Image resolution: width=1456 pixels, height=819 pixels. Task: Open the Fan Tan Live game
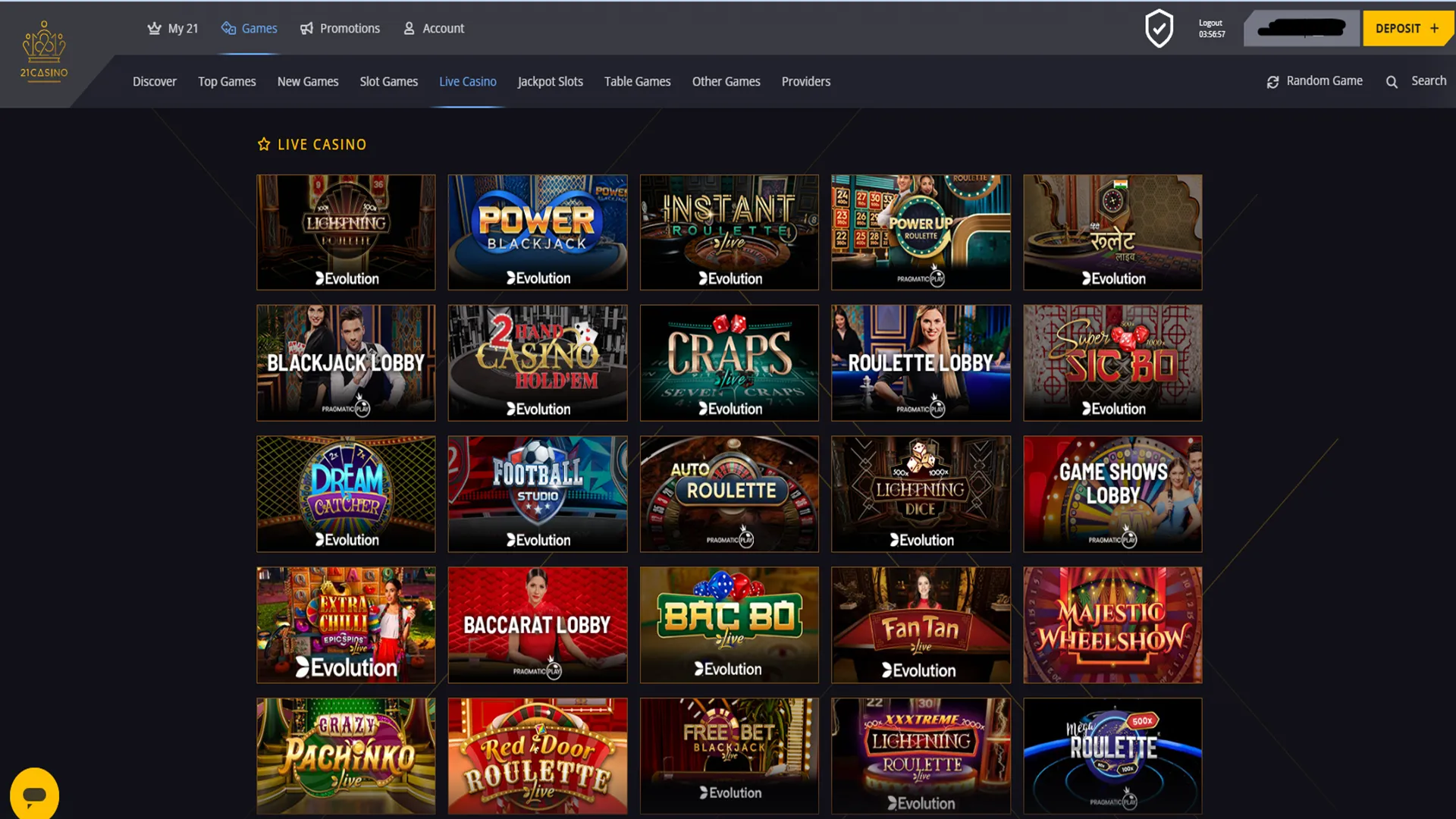pyautogui.click(x=921, y=625)
